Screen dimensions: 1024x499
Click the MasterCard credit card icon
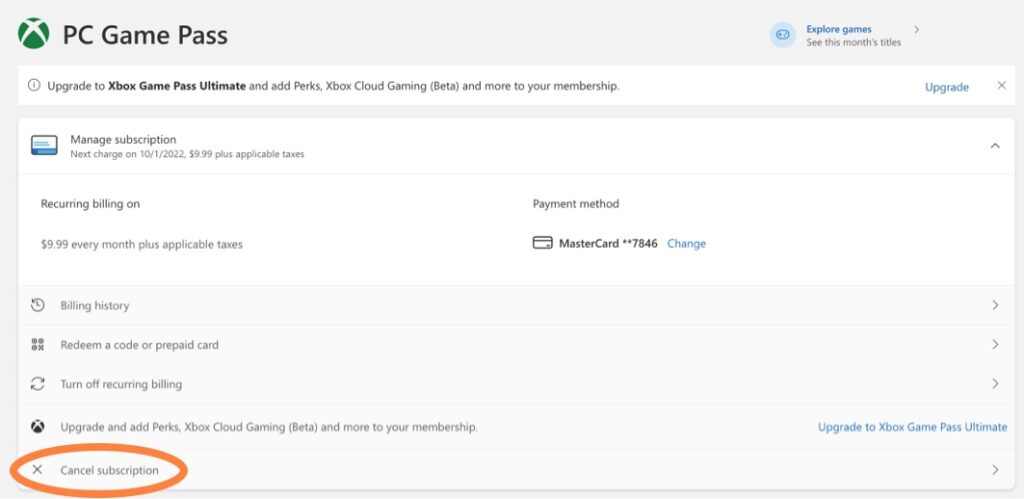pos(542,243)
